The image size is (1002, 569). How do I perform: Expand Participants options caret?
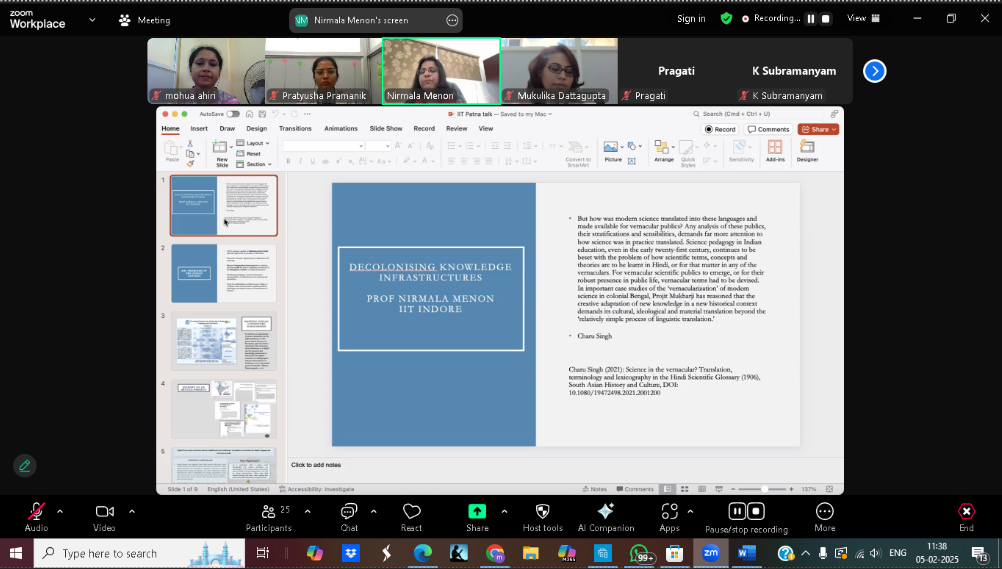(x=307, y=511)
